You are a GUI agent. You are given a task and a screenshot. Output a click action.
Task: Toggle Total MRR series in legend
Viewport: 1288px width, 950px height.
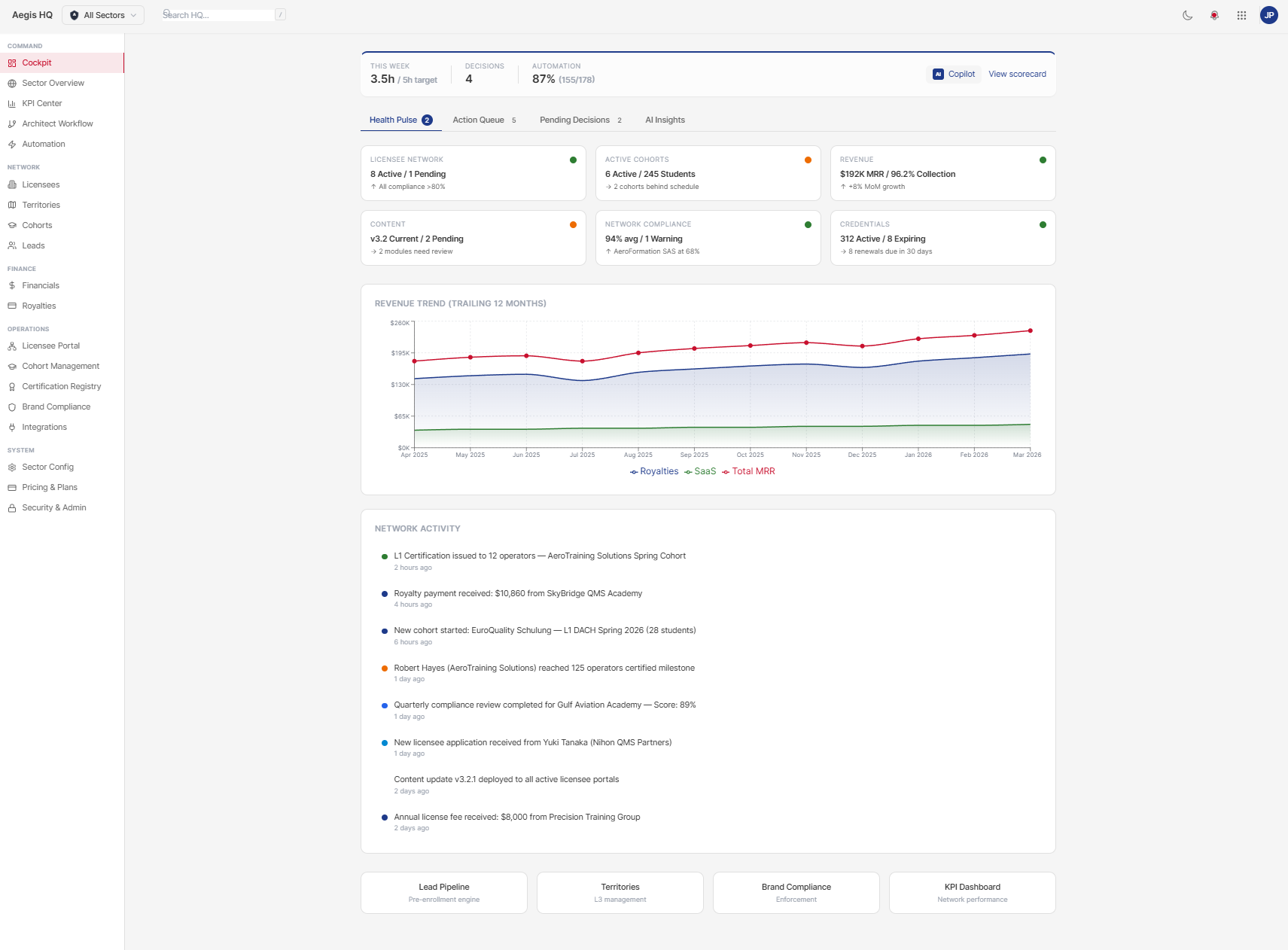click(748, 472)
